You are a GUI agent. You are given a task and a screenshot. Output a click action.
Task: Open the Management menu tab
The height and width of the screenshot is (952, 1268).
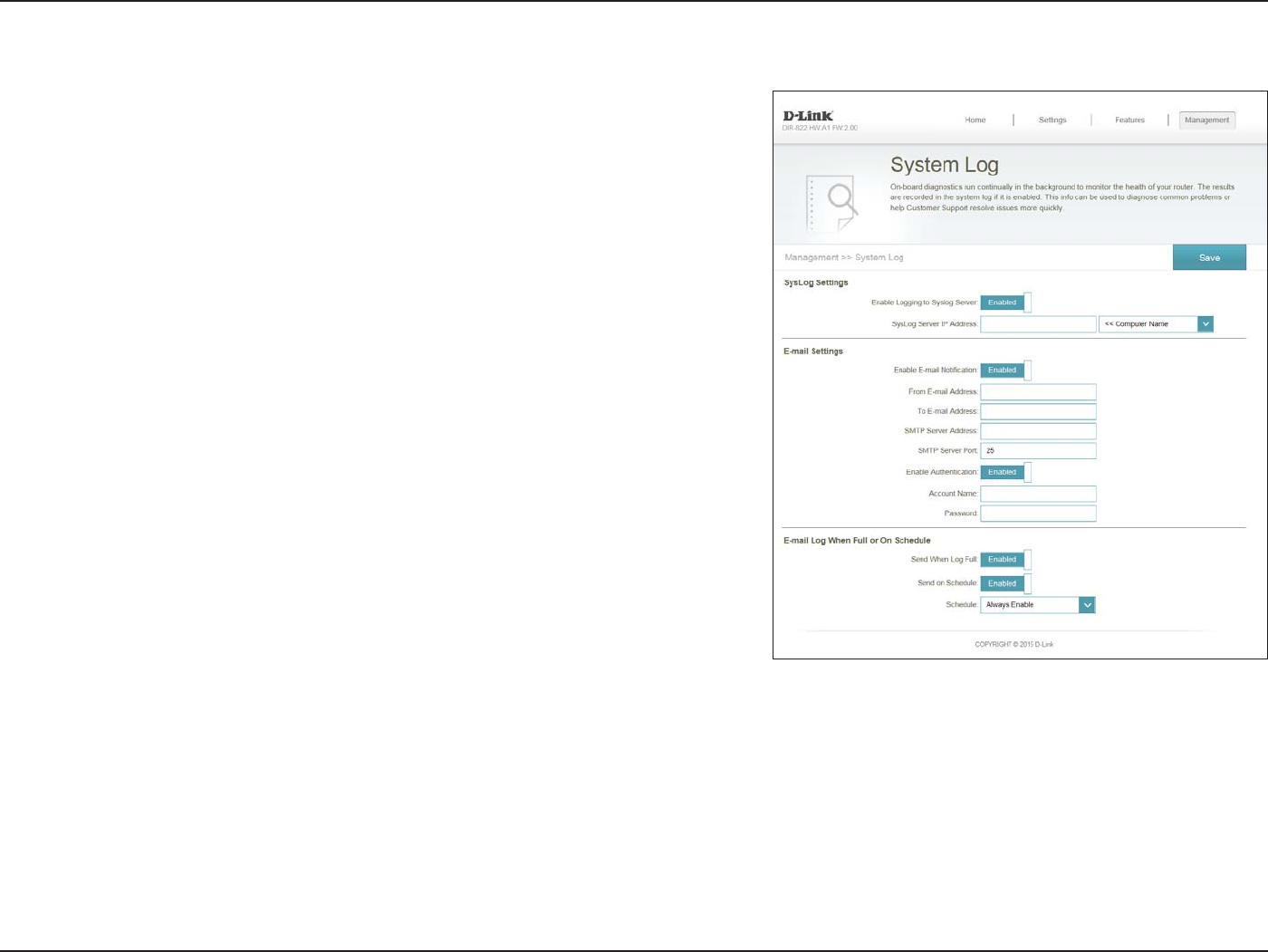(1207, 120)
